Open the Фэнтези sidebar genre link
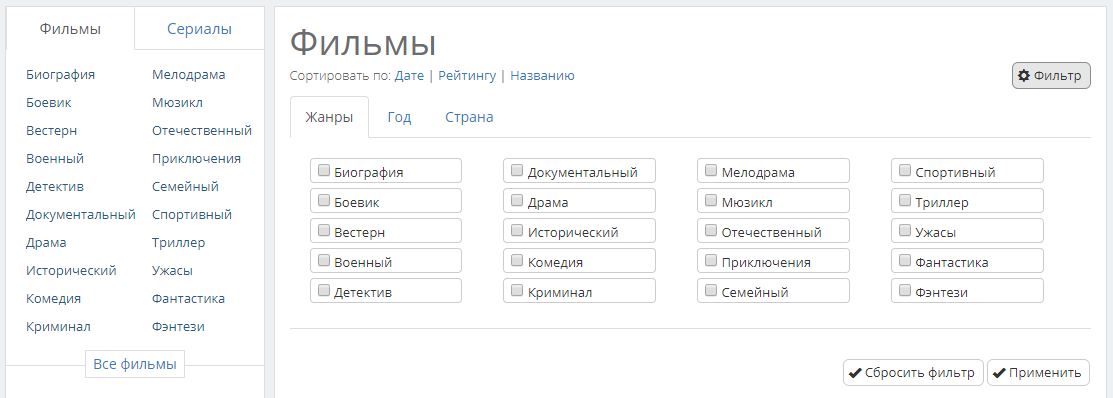This screenshot has width=1113, height=398. (x=178, y=327)
